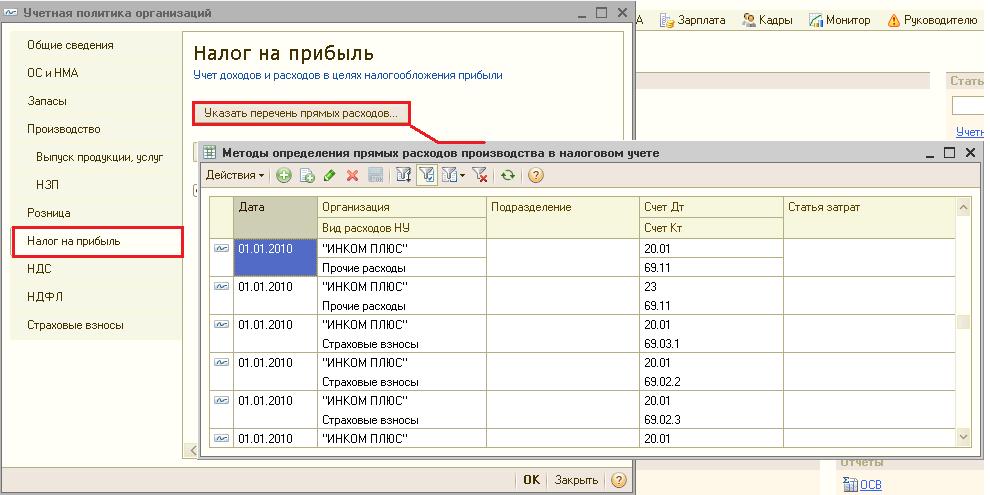Select row icon of record with 69.02.3
The height and width of the screenshot is (495, 990).
221,400
